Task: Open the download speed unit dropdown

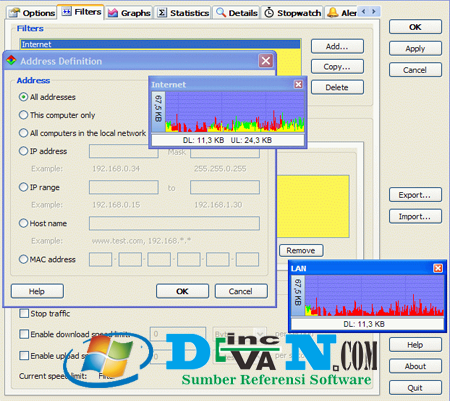Action: click(x=260, y=333)
